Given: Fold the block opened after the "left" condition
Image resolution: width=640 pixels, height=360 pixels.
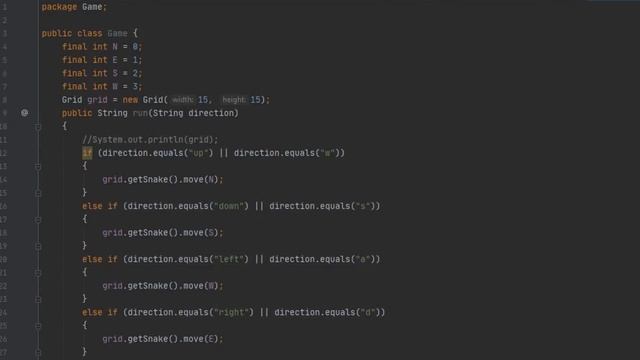Looking at the screenshot, I should (x=38, y=273).
